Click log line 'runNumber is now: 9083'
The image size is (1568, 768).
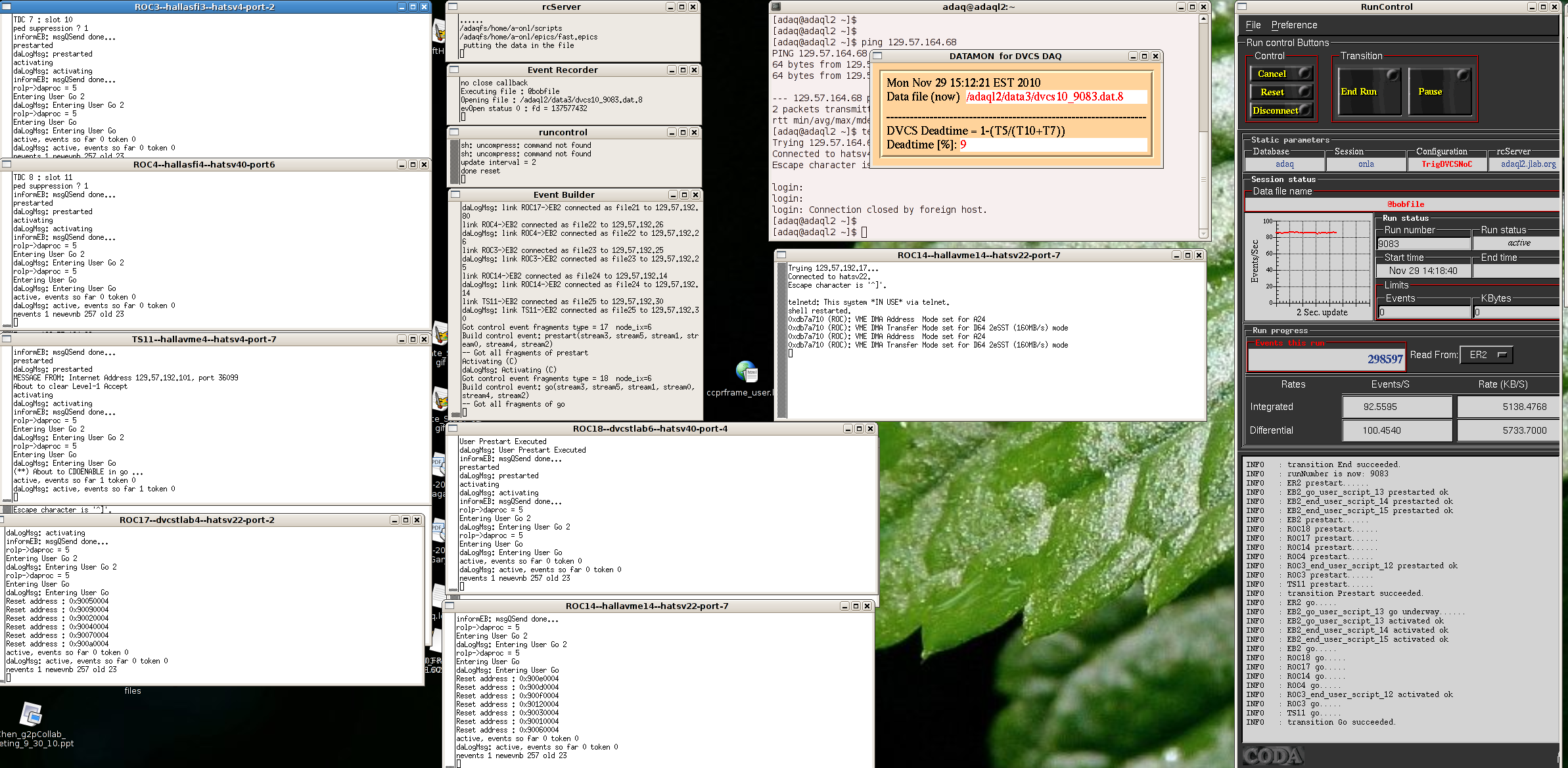(1337, 474)
